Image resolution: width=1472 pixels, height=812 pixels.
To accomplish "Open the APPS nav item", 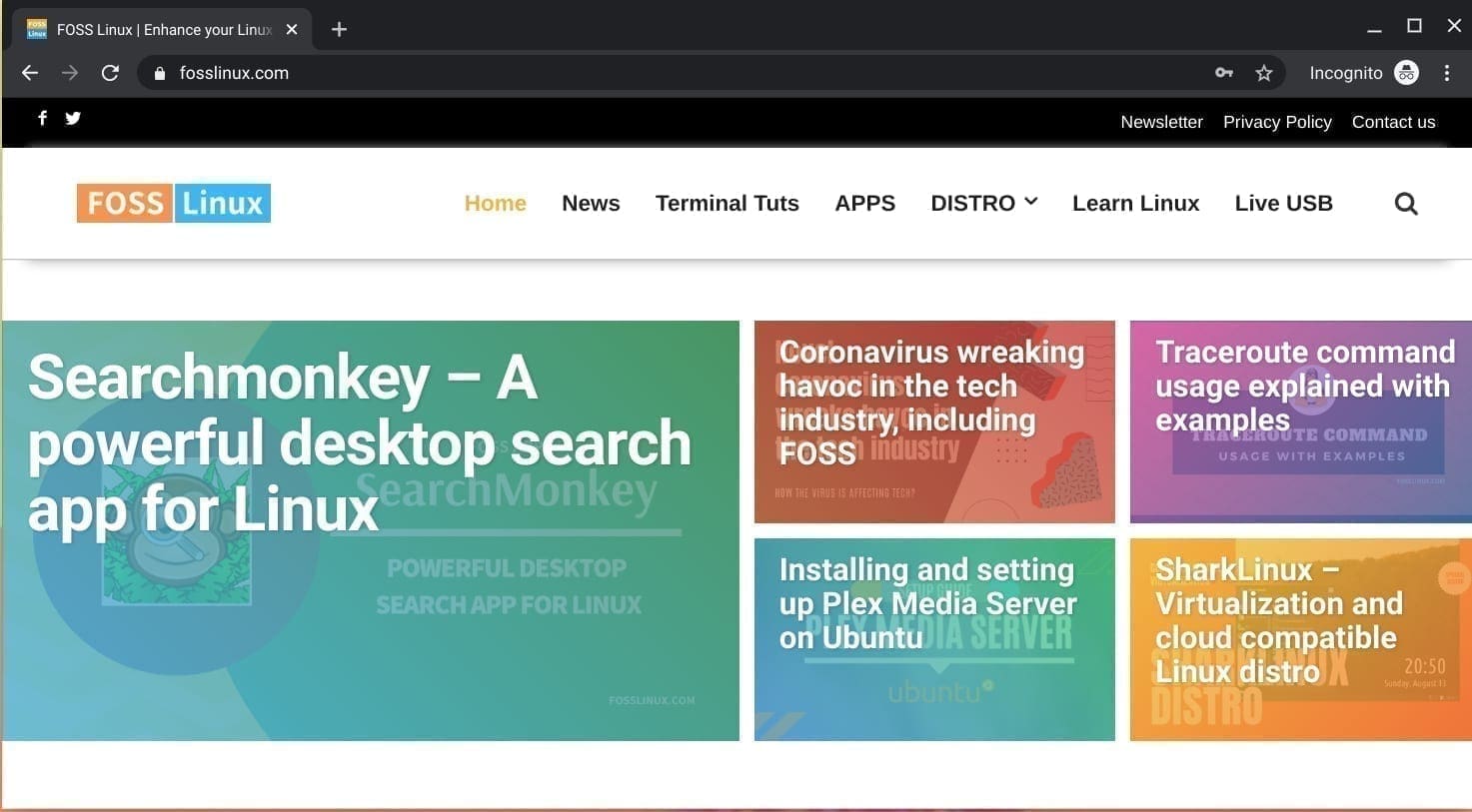I will tap(865, 203).
